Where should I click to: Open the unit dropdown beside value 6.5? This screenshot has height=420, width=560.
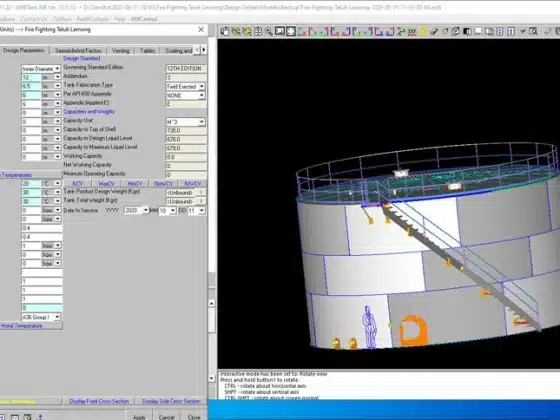click(x=57, y=86)
